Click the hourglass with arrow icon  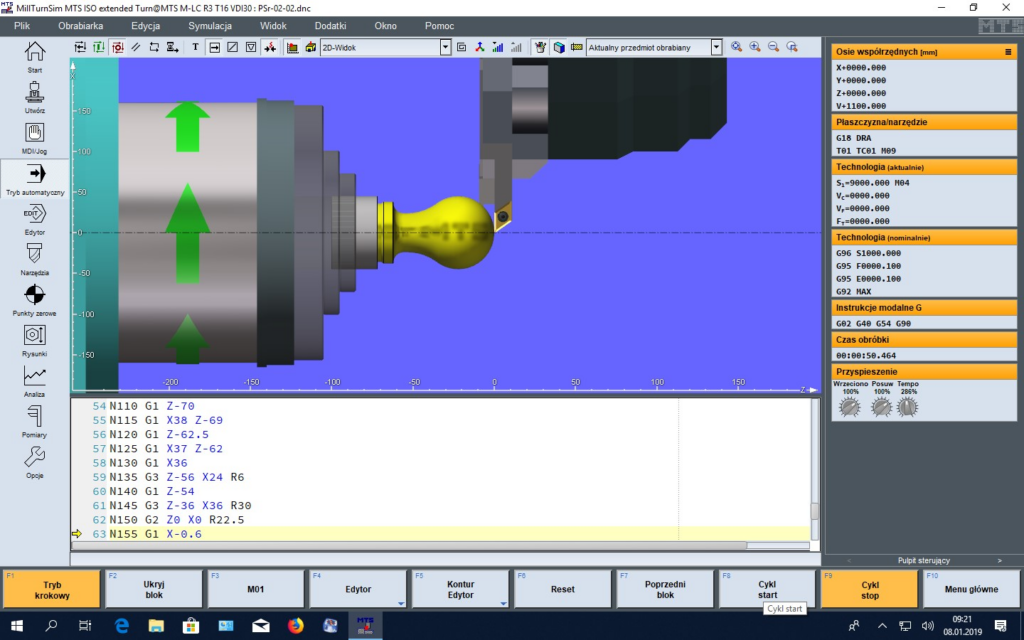tap(172, 47)
